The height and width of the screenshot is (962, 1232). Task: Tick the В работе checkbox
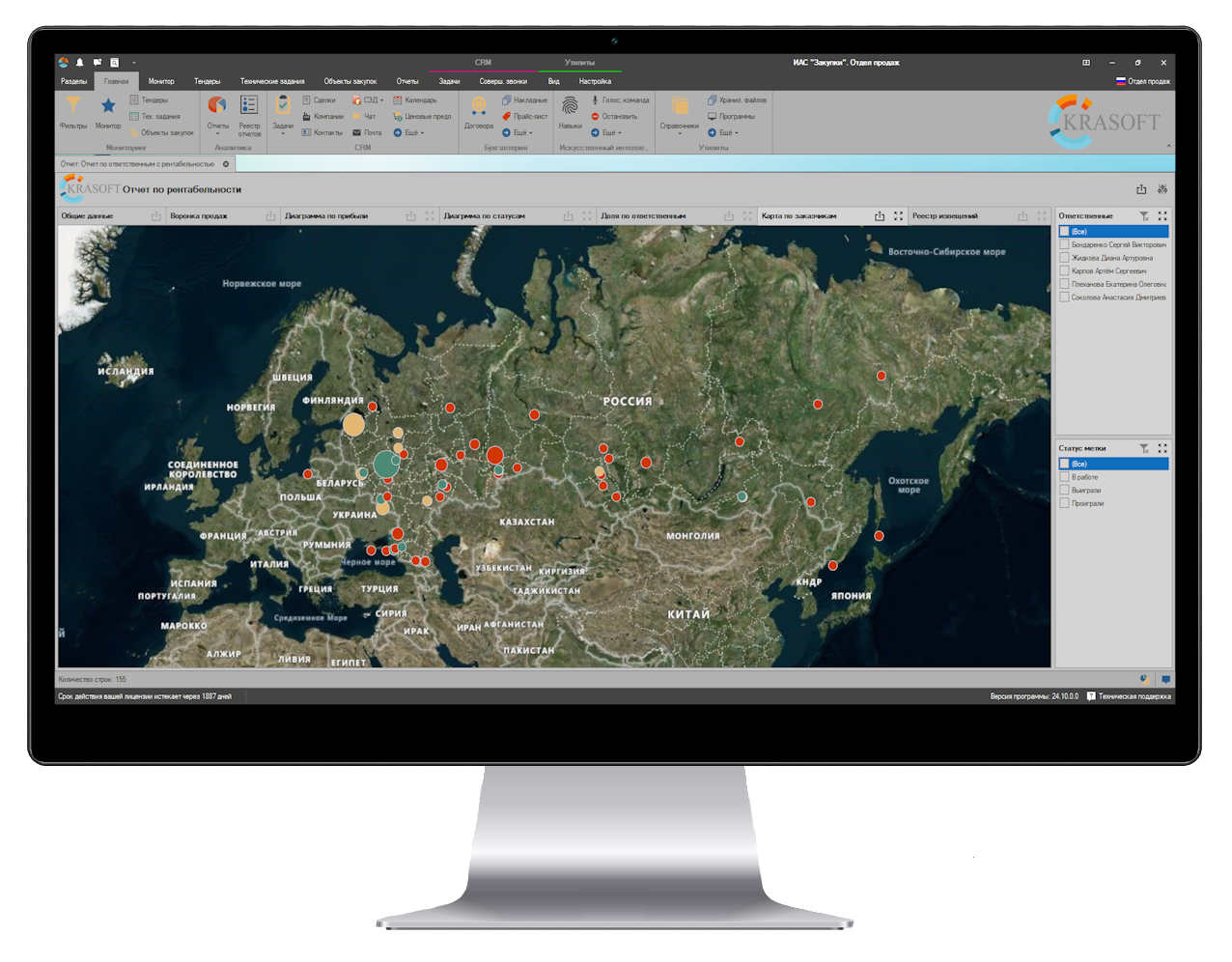(x=1065, y=477)
